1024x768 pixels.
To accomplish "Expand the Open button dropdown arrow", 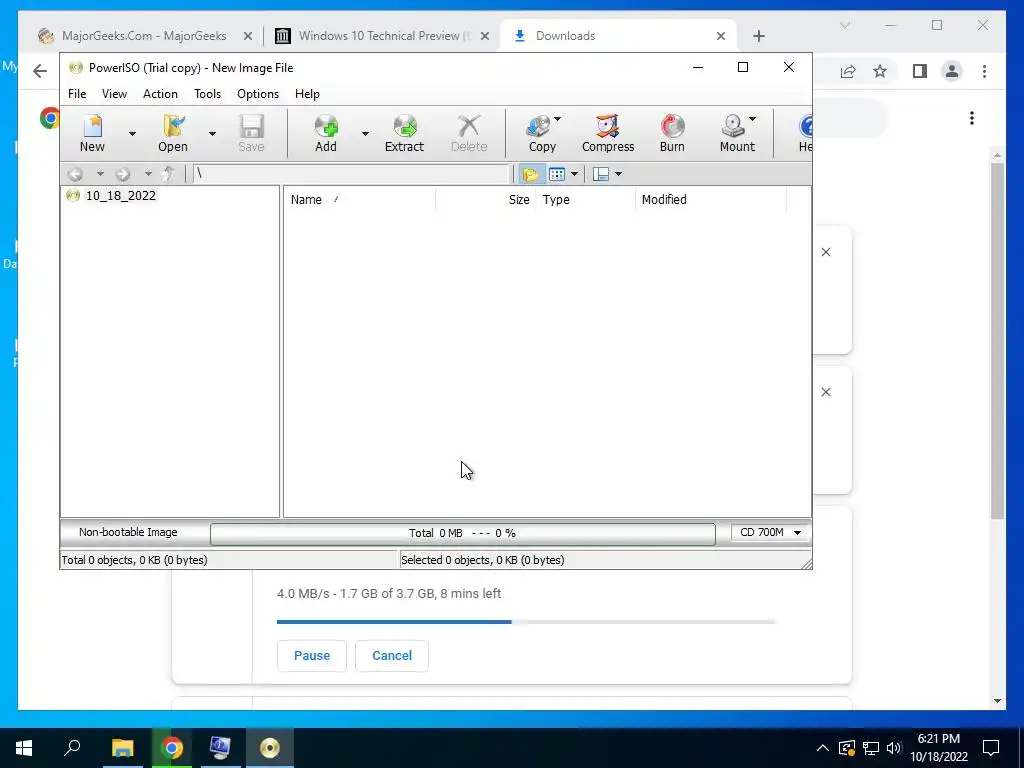I will click(212, 133).
